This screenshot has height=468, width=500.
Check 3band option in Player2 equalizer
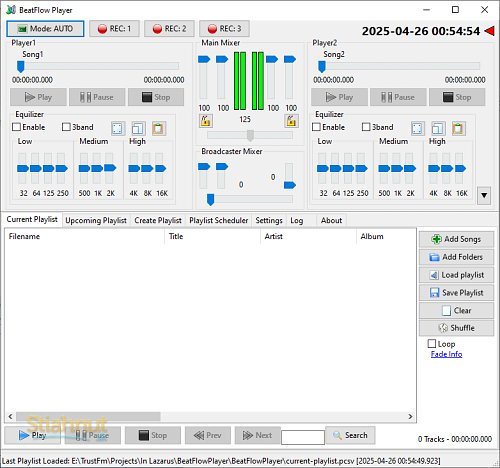pyautogui.click(x=366, y=127)
